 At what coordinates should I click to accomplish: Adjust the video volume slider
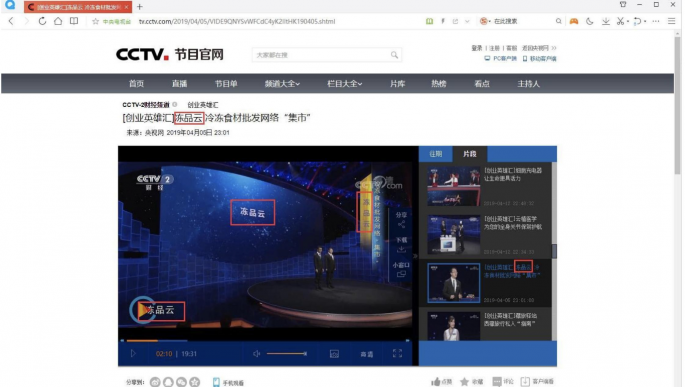click(x=287, y=353)
